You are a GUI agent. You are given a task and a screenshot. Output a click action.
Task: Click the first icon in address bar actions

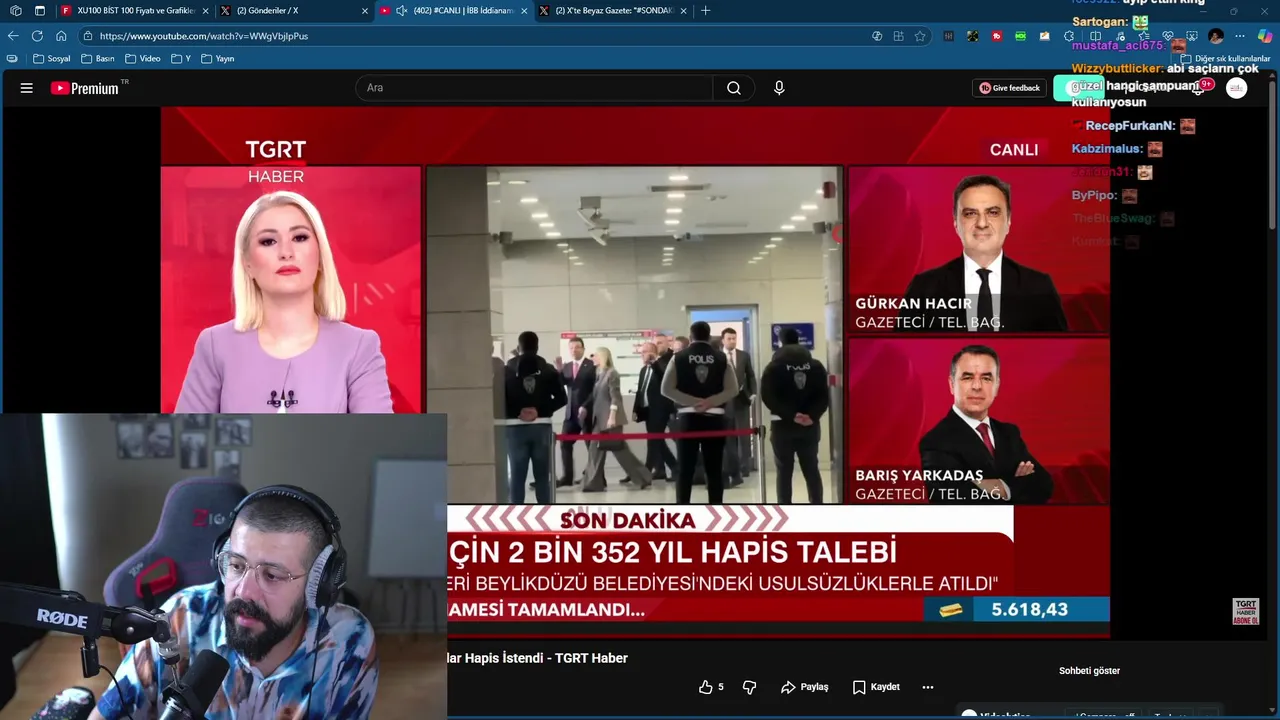(x=877, y=36)
